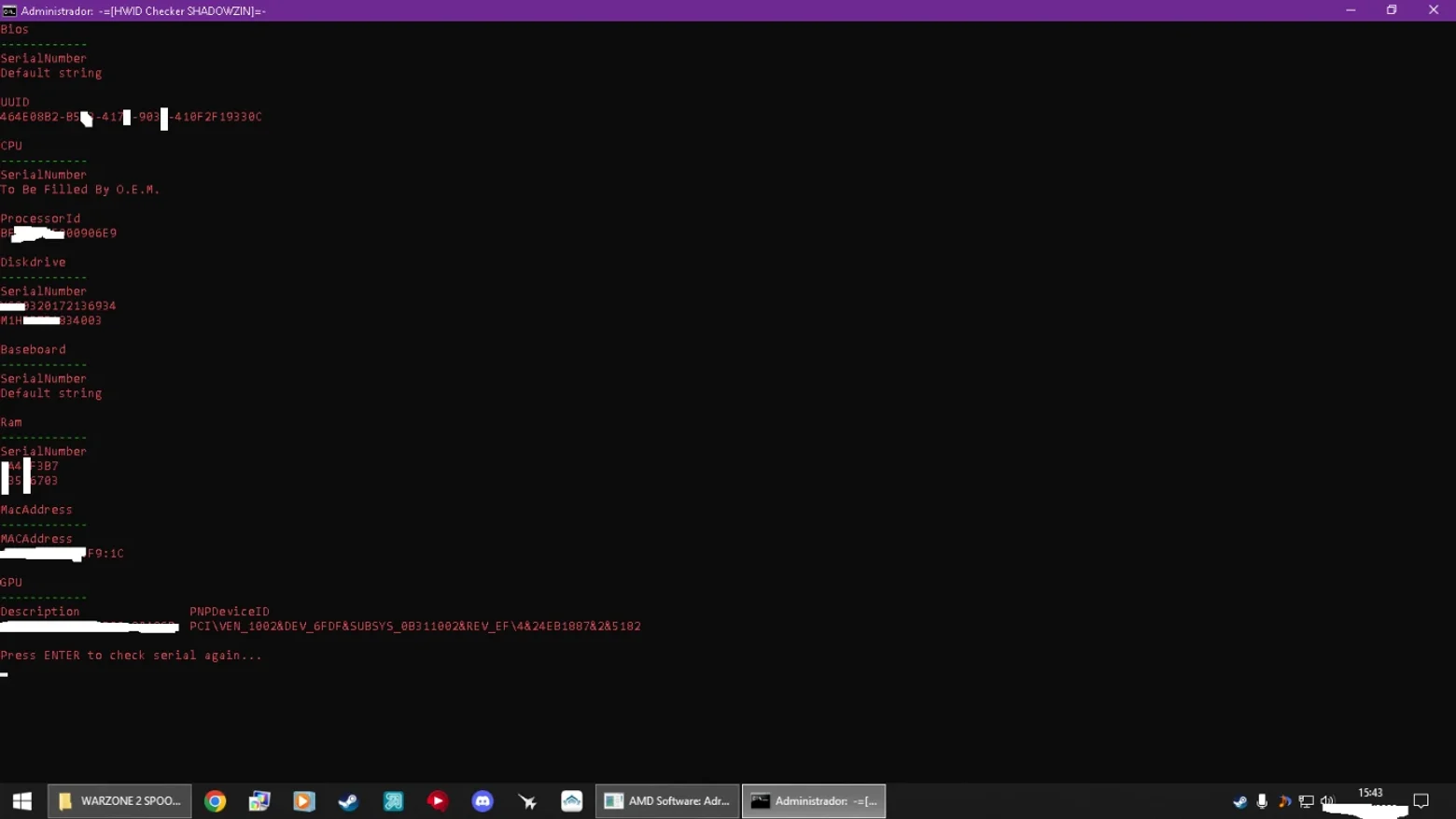
Task: Click the 15:43 system clock
Action: pyautogui.click(x=1370, y=793)
